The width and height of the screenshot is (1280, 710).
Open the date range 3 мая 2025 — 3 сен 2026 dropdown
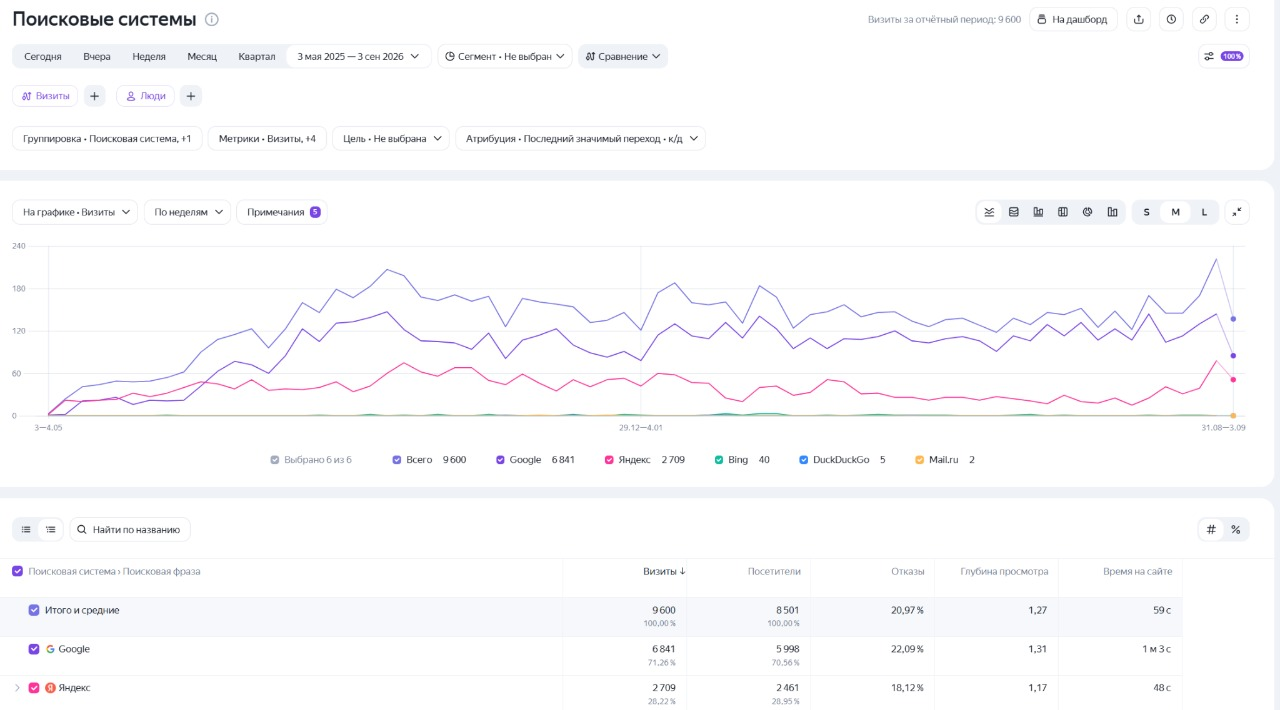(x=360, y=56)
